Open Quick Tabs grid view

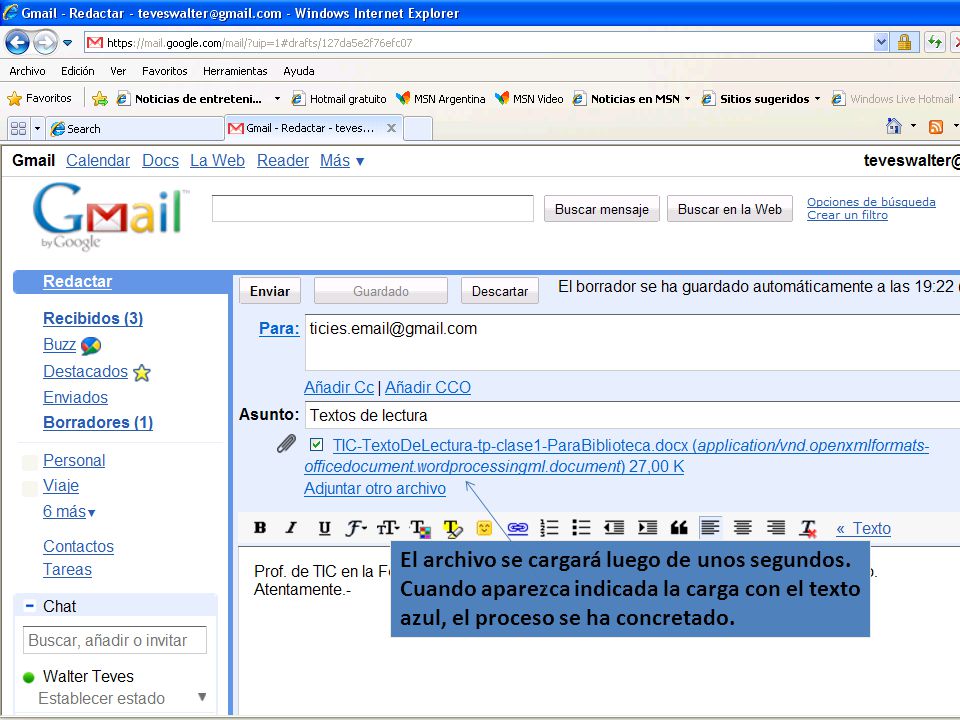pyautogui.click(x=18, y=129)
